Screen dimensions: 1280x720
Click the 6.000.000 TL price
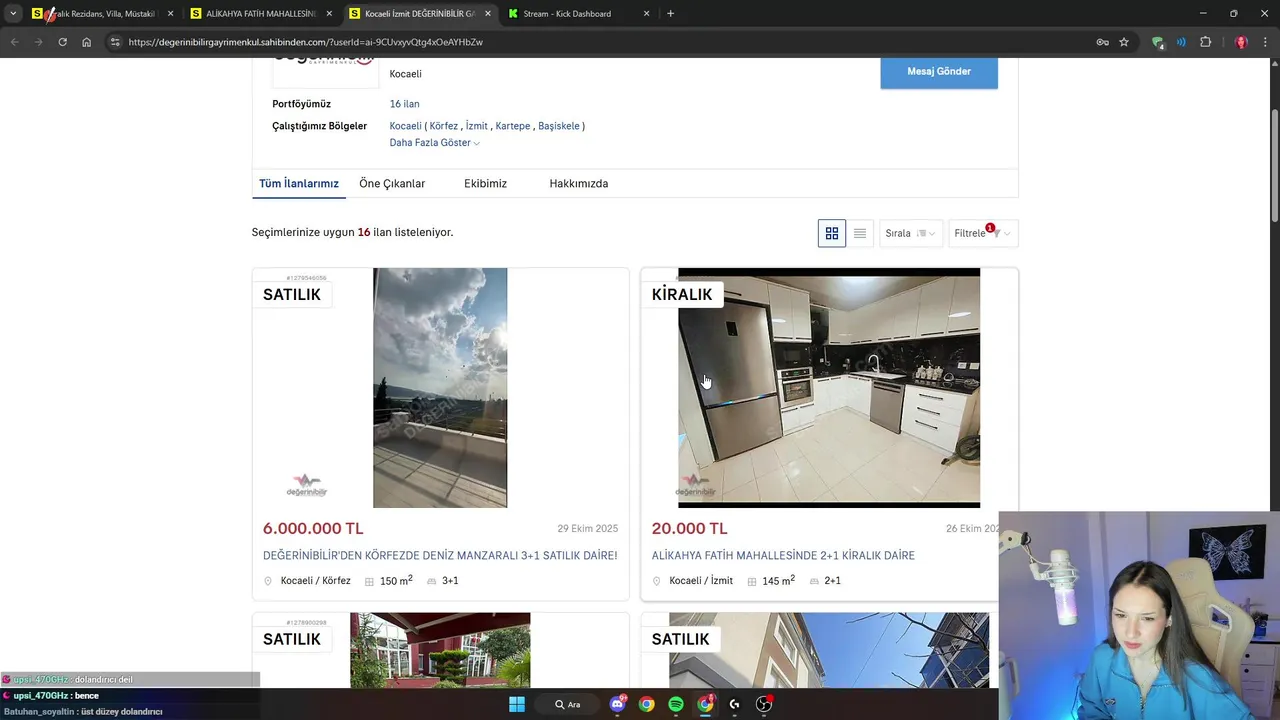pos(313,529)
